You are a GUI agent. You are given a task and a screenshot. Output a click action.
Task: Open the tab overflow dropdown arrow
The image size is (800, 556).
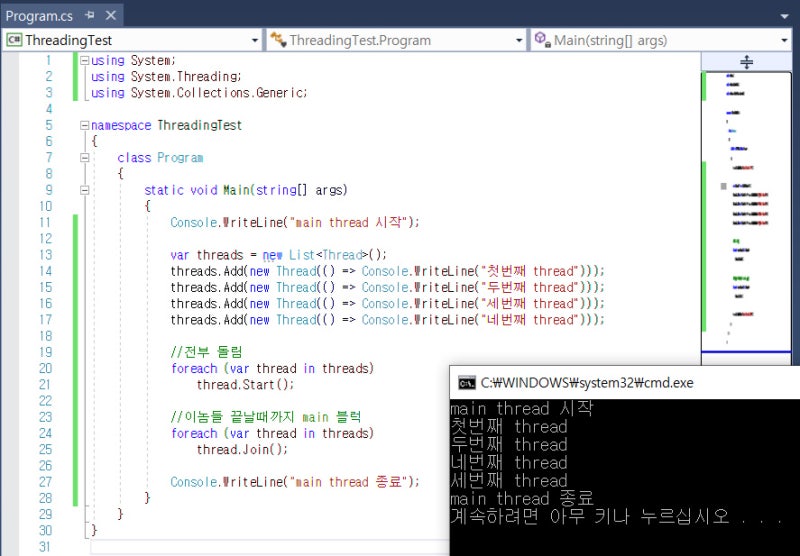coord(784,16)
